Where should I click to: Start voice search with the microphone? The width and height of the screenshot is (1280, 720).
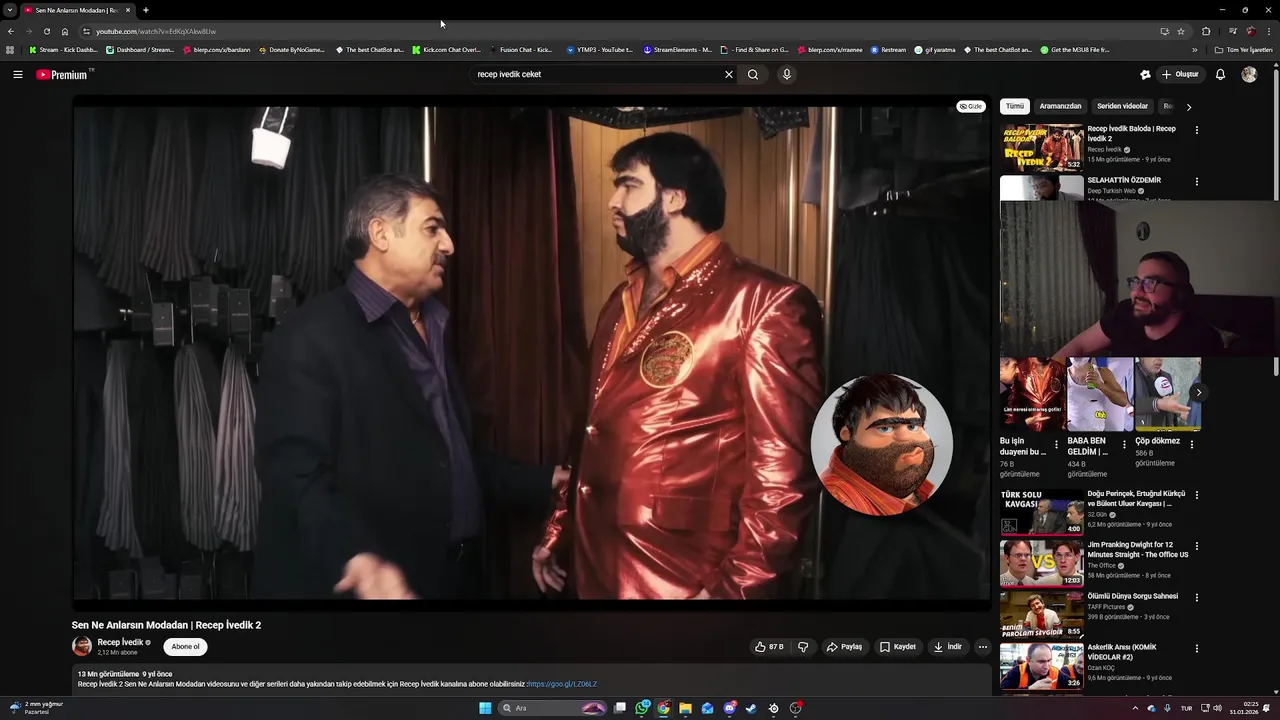click(x=787, y=74)
